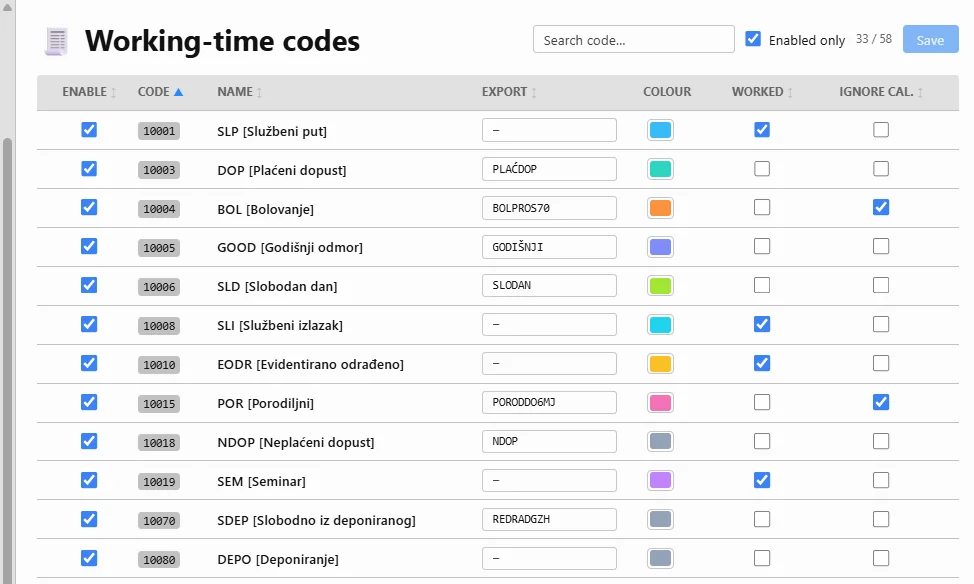
Task: Disable the SLD [Slobodan dan] code
Action: point(89,286)
